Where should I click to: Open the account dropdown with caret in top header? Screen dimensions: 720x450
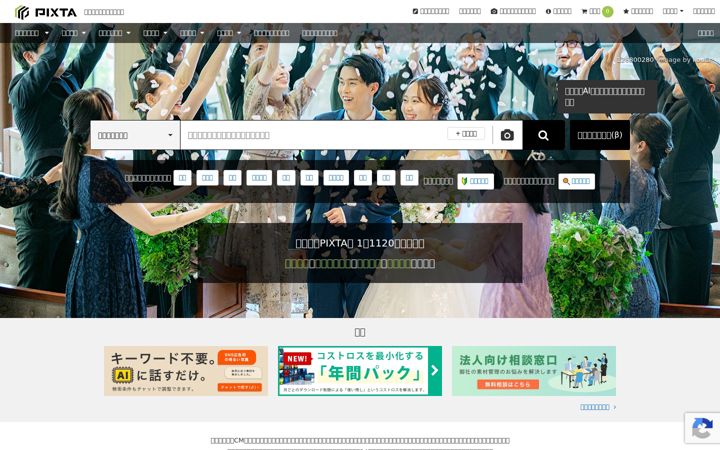673,11
